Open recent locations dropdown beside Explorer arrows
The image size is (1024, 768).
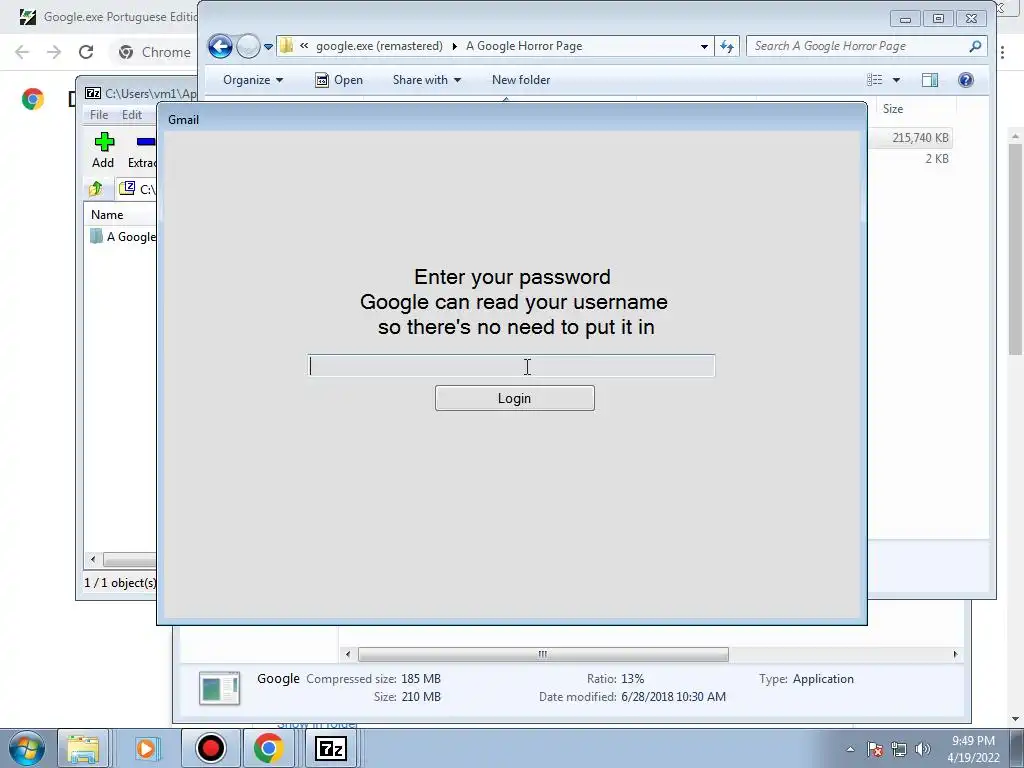(268, 46)
